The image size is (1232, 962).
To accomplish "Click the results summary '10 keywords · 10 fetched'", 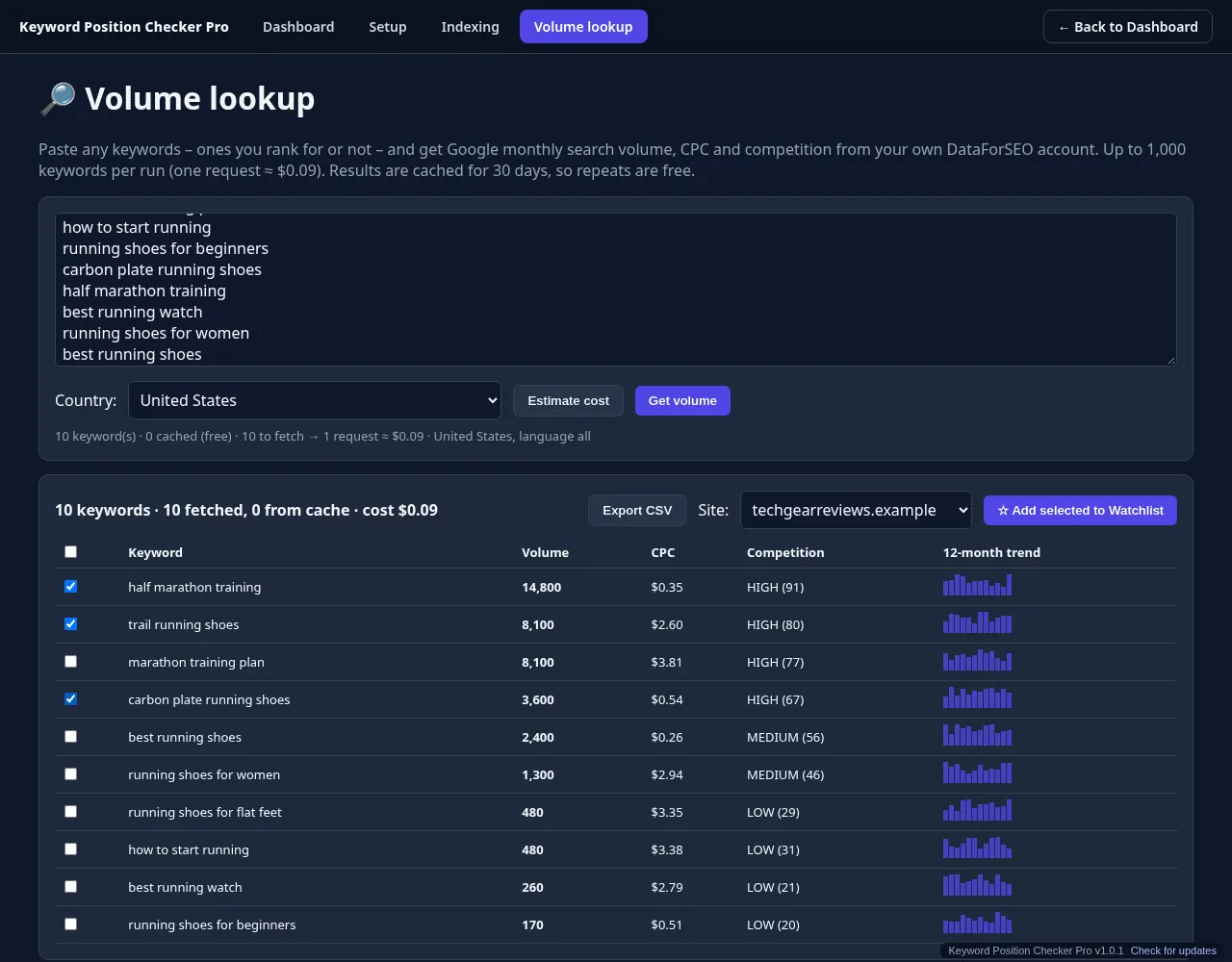I will (x=246, y=511).
